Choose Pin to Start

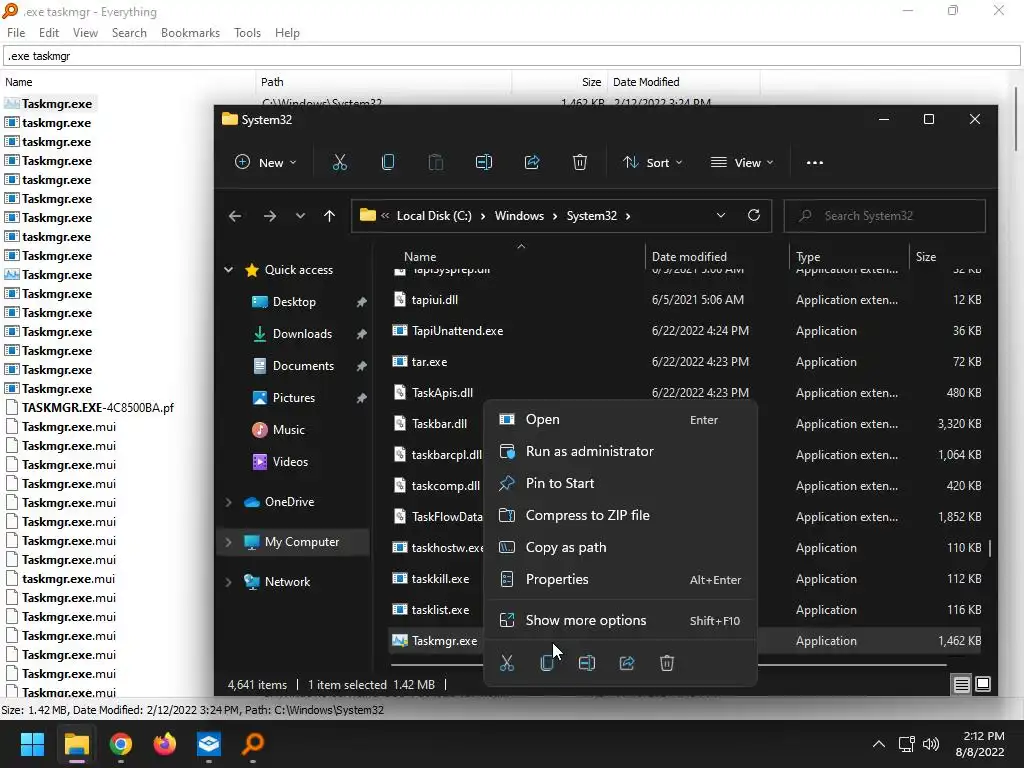coord(620,484)
